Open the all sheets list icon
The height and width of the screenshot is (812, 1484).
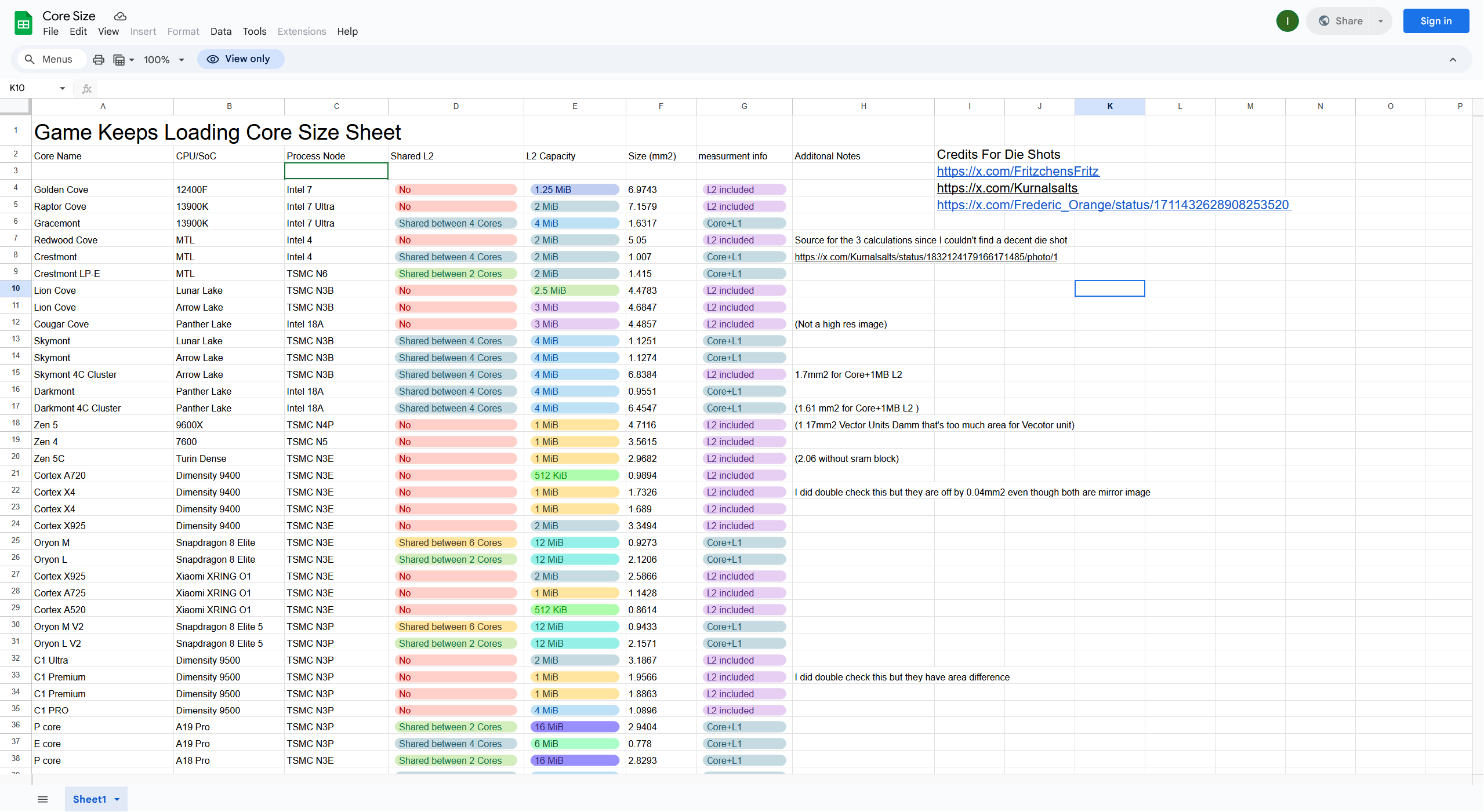(x=42, y=799)
